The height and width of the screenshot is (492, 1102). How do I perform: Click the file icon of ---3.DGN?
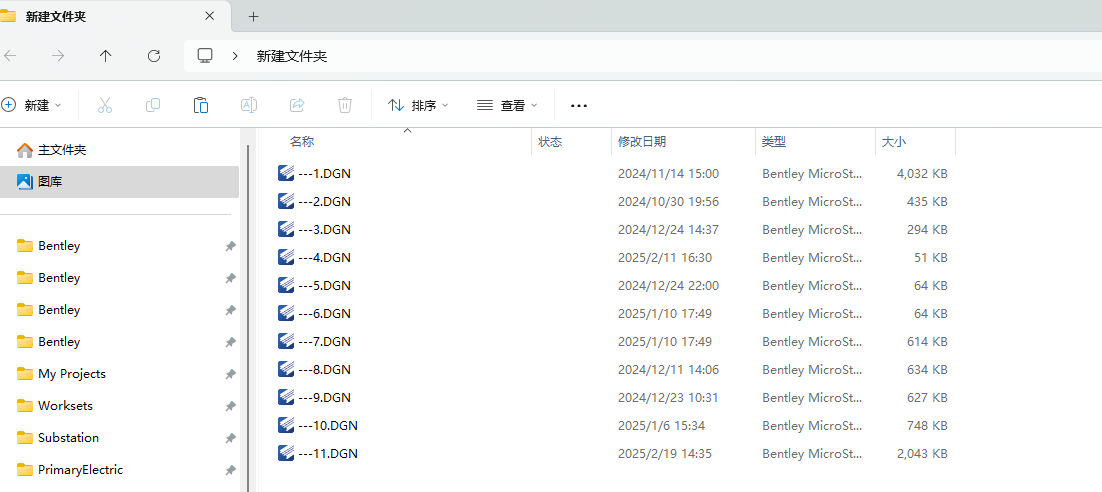[x=286, y=229]
